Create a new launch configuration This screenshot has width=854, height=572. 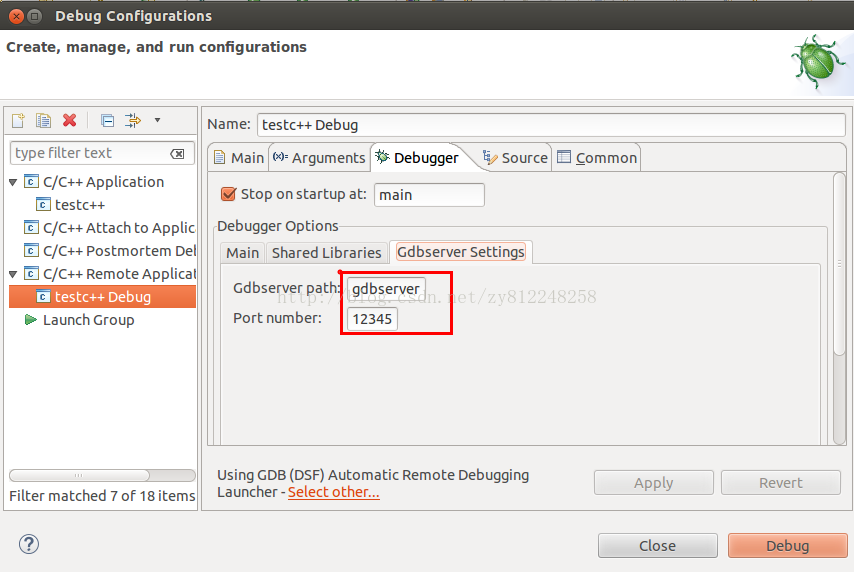18,120
